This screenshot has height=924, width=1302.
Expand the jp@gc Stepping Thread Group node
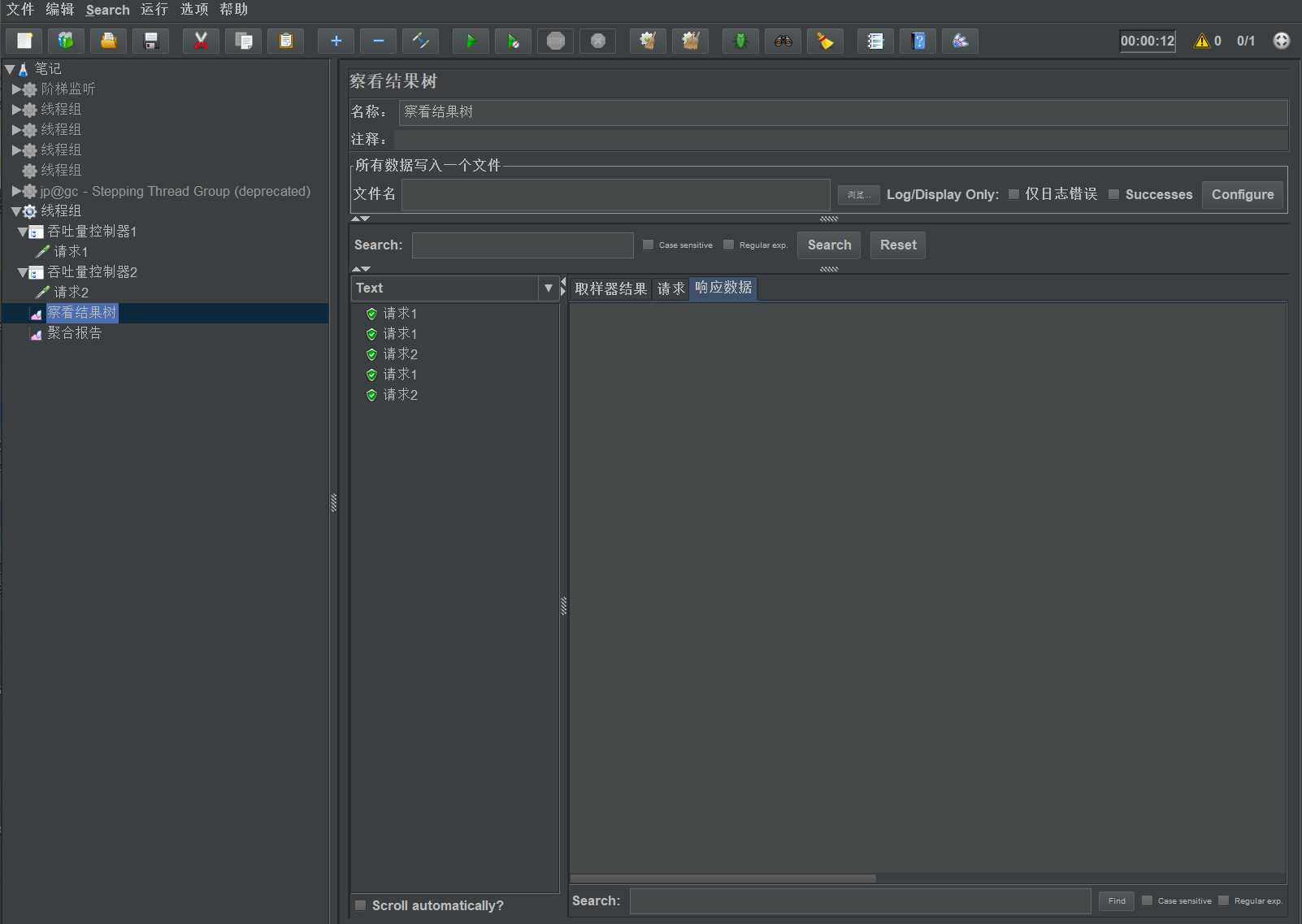pyautogui.click(x=16, y=191)
